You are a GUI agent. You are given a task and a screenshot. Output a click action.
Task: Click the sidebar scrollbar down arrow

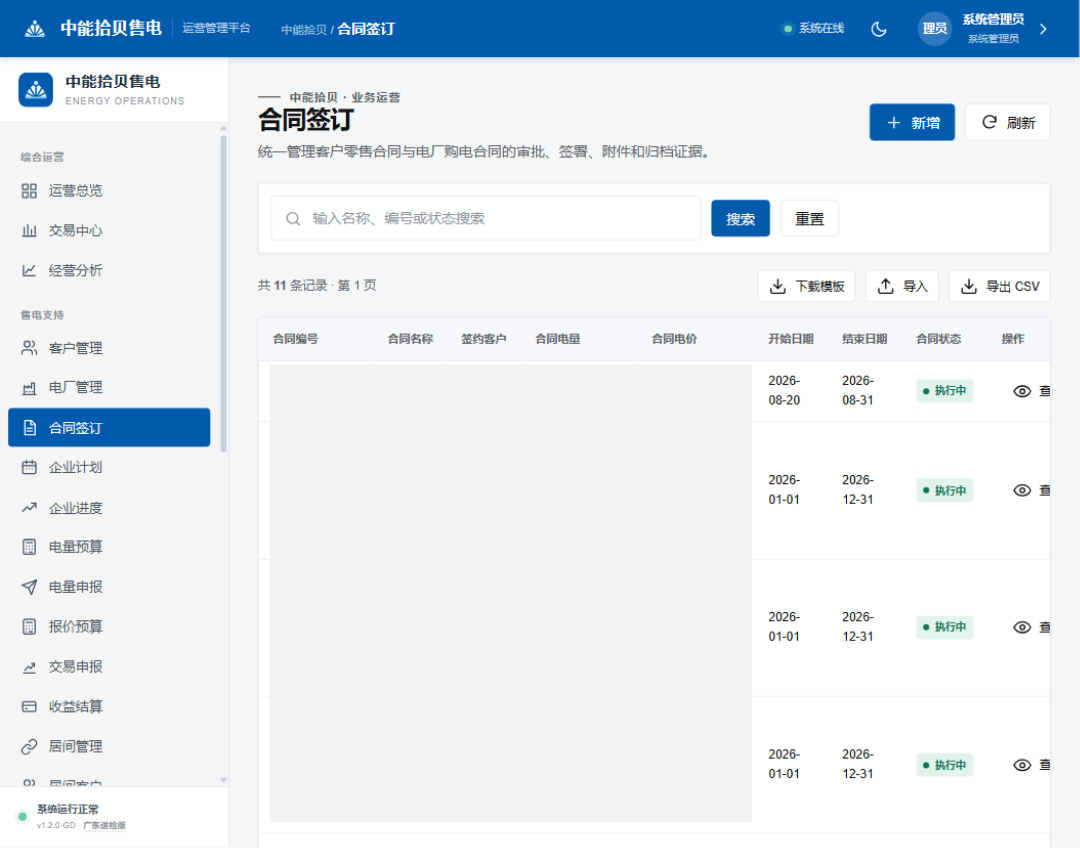pyautogui.click(x=223, y=780)
